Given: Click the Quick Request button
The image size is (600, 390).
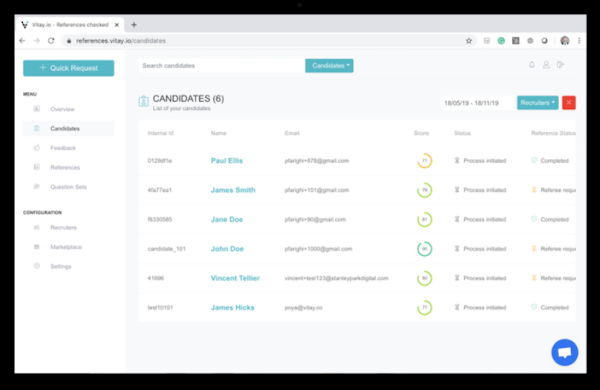Looking at the screenshot, I should point(68,68).
